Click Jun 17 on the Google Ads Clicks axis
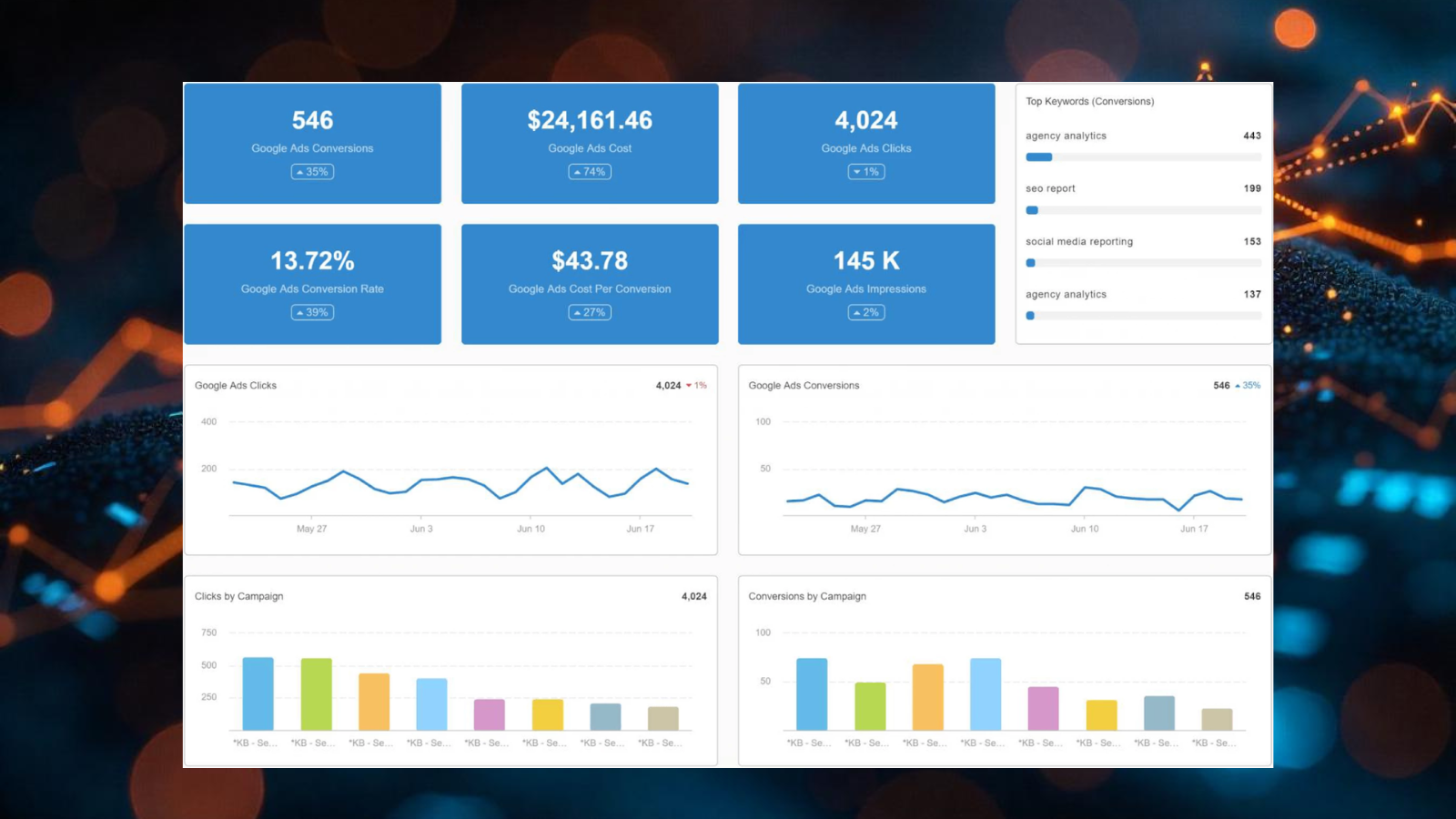This screenshot has height=819, width=1456. click(x=640, y=529)
